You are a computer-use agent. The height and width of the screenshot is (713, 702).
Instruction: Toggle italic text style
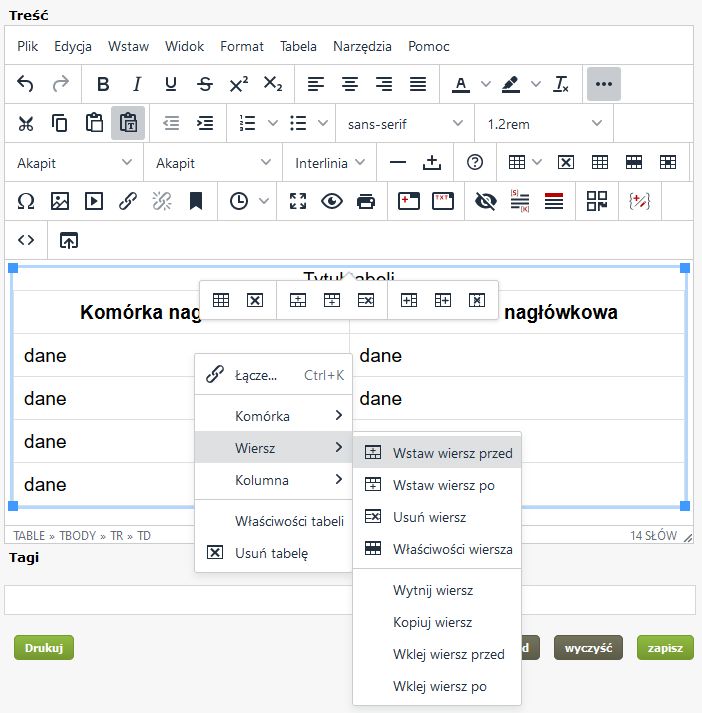(x=137, y=84)
